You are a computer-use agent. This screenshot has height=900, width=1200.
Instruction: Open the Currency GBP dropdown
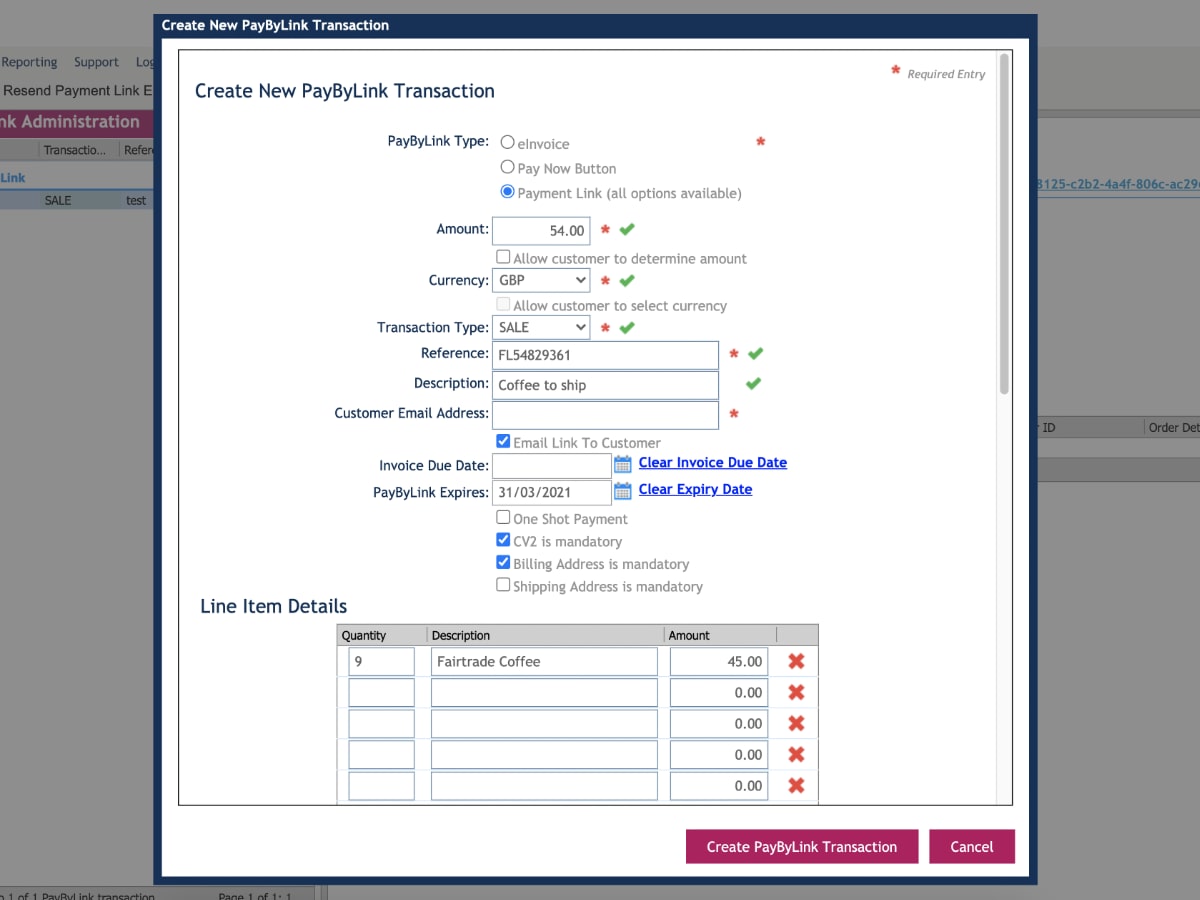541,280
